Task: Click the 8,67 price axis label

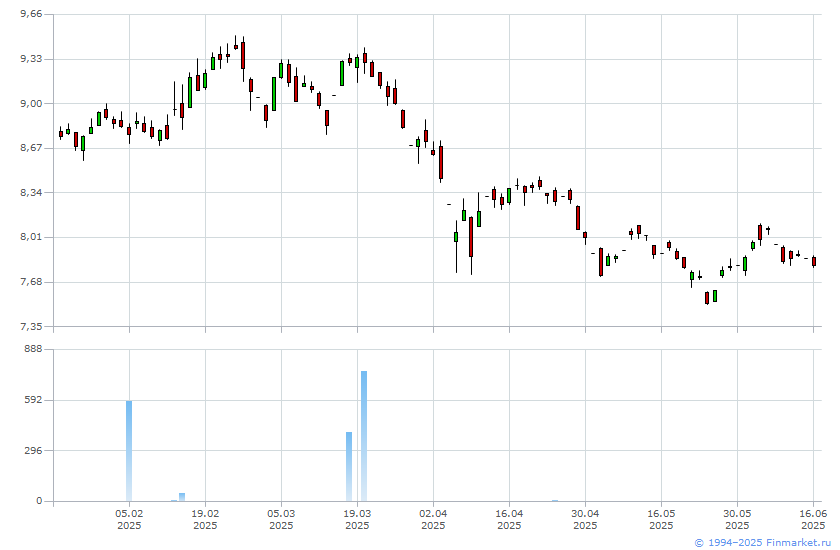Action: tap(31, 148)
